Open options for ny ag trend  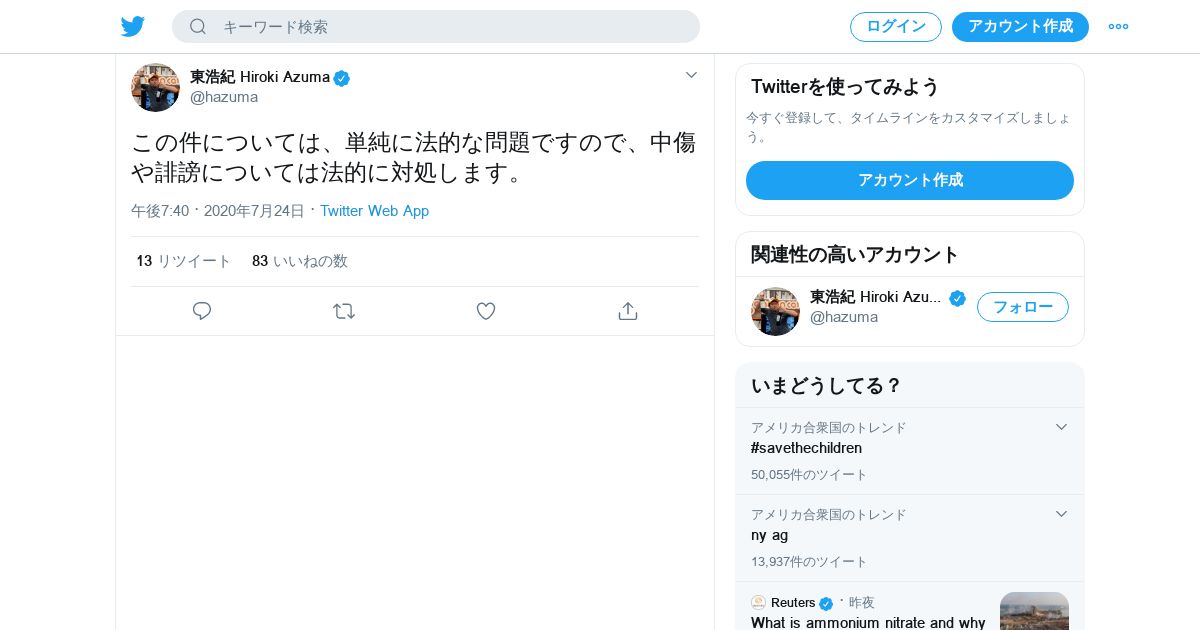coord(1061,514)
